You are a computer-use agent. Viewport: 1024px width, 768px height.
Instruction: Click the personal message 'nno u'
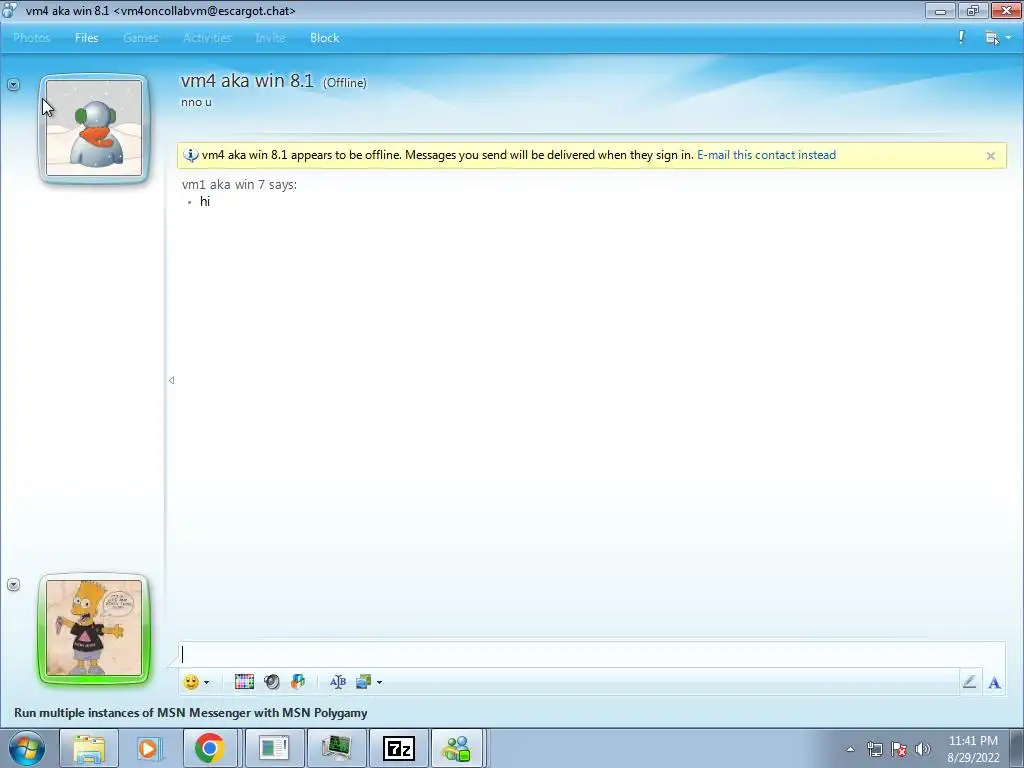point(196,102)
